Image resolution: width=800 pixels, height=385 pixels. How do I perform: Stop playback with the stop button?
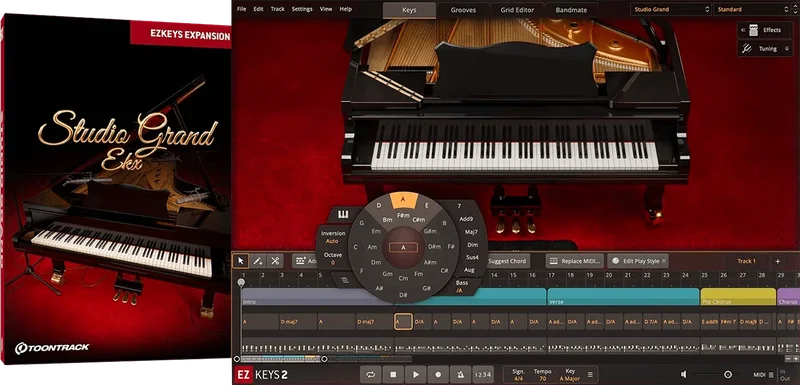point(393,375)
